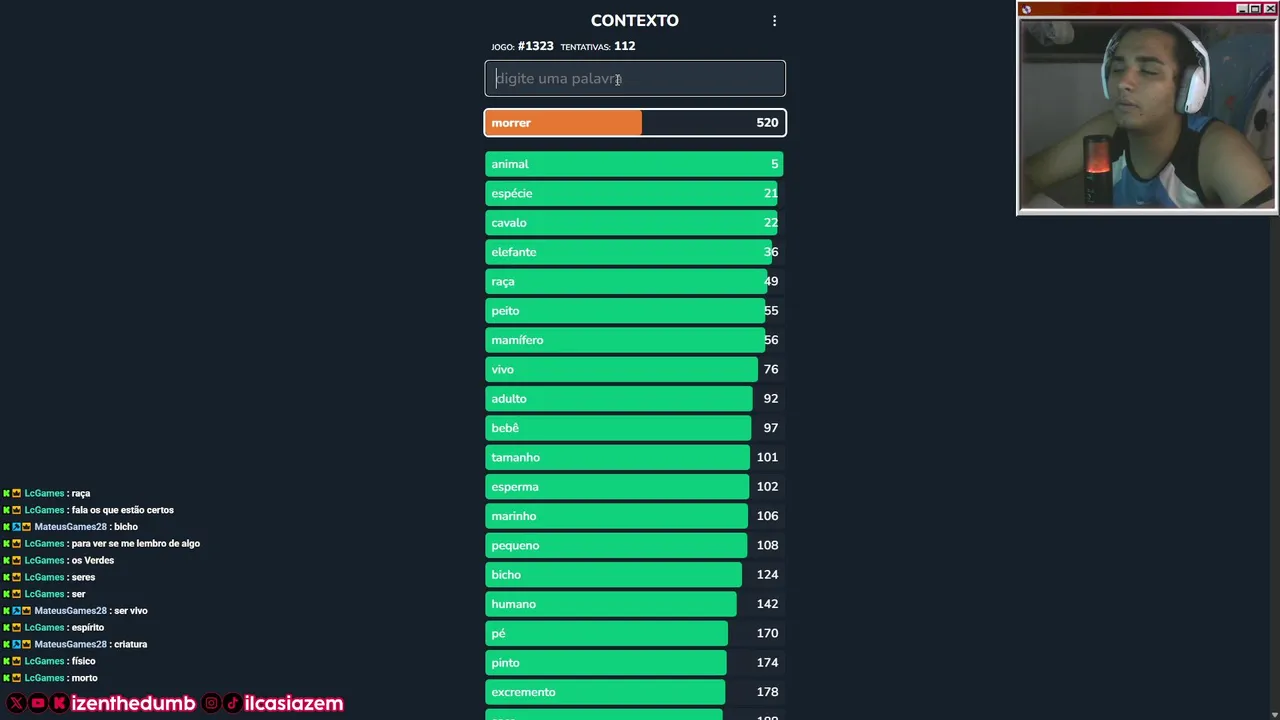Click MateusGames28's 'criatura' chat message
The height and width of the screenshot is (720, 1280).
(x=130, y=644)
